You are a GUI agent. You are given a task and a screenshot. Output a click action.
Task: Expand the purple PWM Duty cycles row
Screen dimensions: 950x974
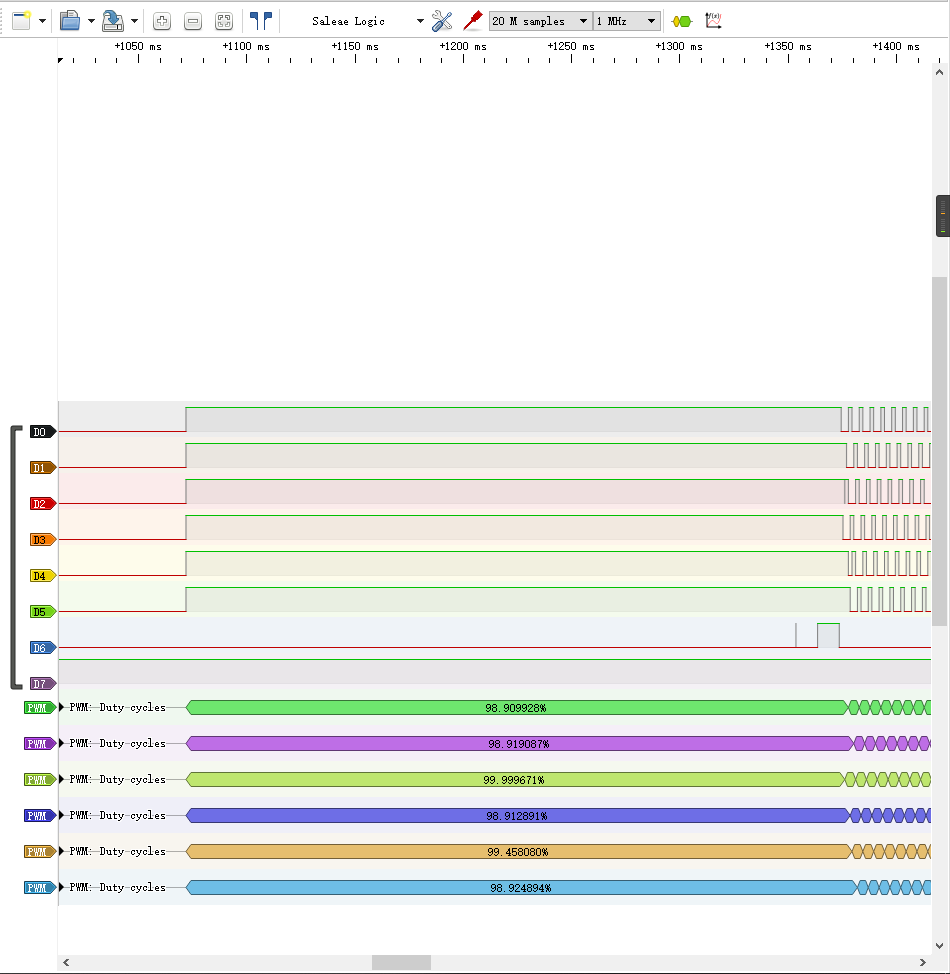click(62, 743)
